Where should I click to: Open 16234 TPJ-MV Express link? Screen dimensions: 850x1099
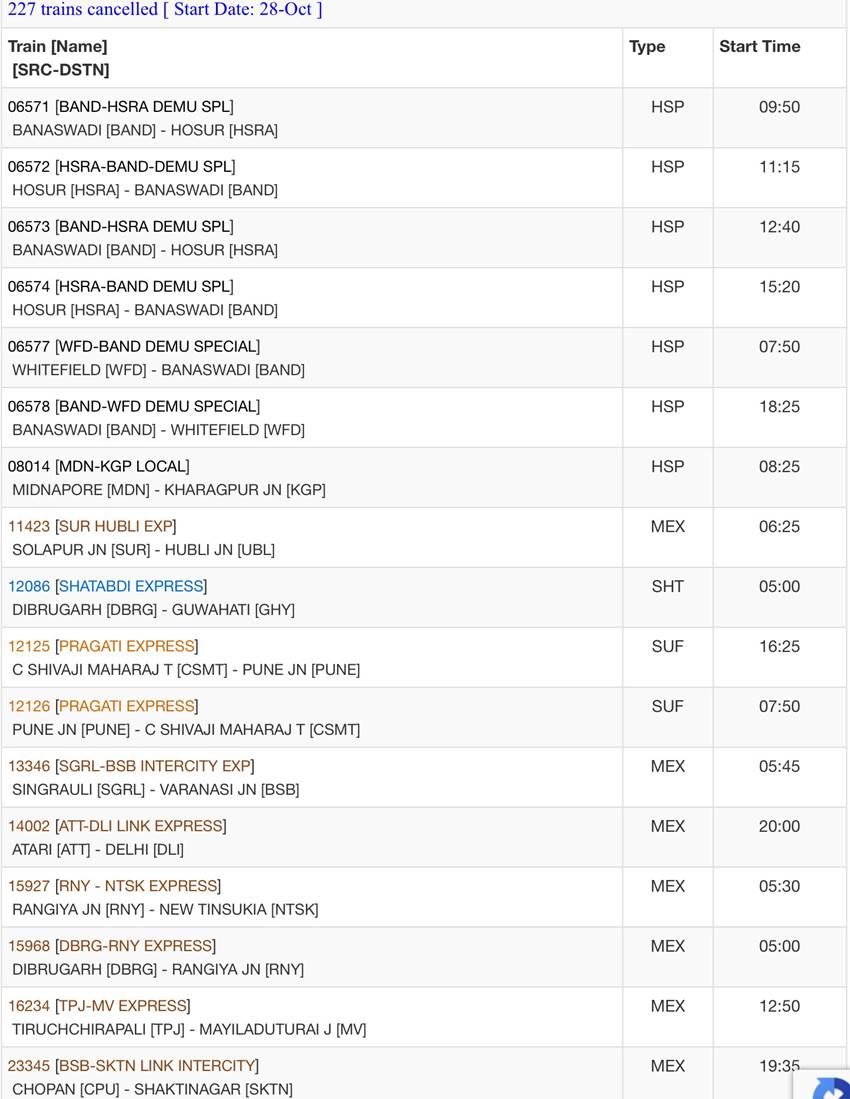[99, 1006]
